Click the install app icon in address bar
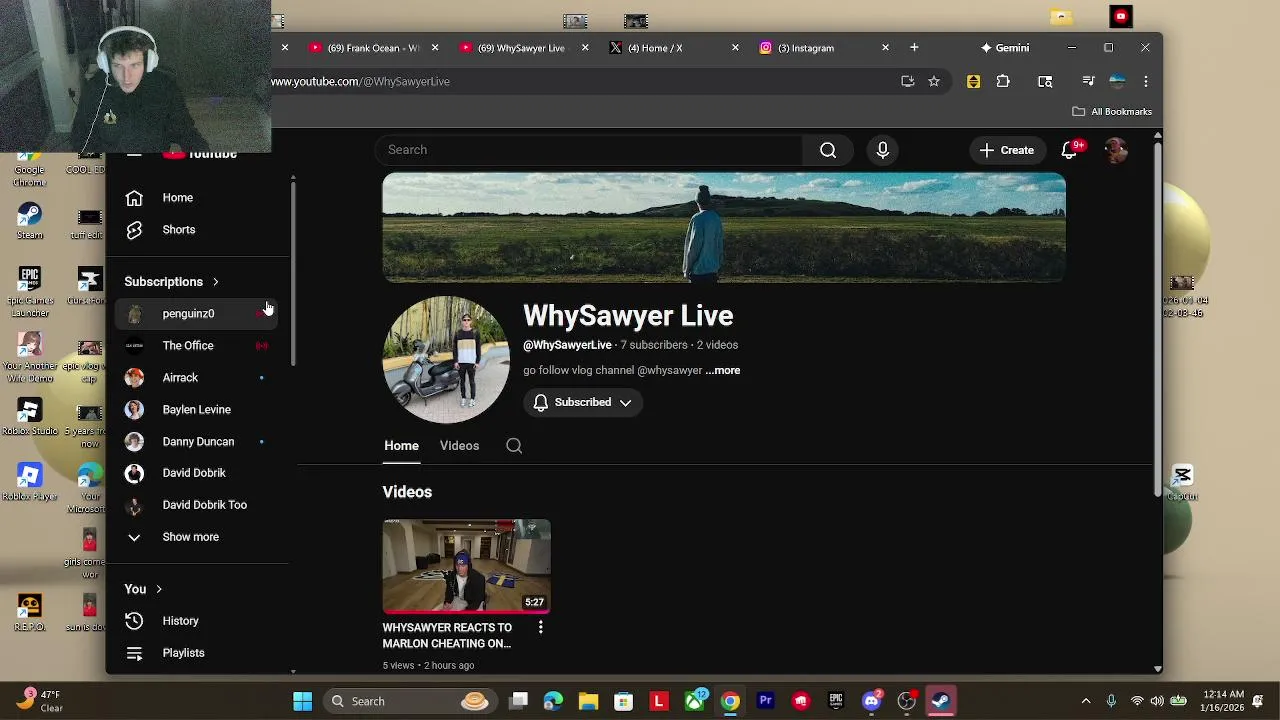The image size is (1280, 720). pos(908,81)
